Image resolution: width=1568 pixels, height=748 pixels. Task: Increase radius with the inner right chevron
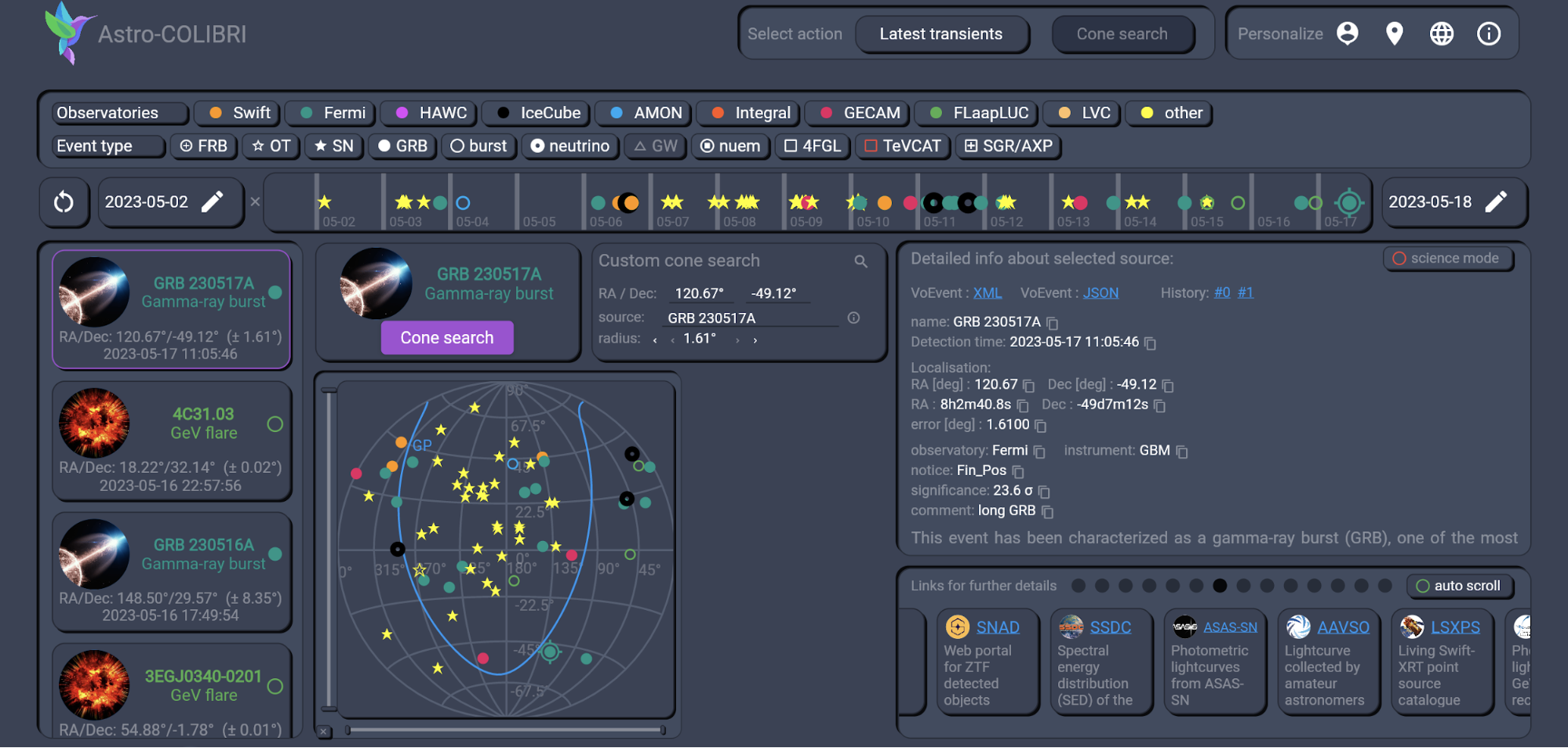[x=737, y=340]
